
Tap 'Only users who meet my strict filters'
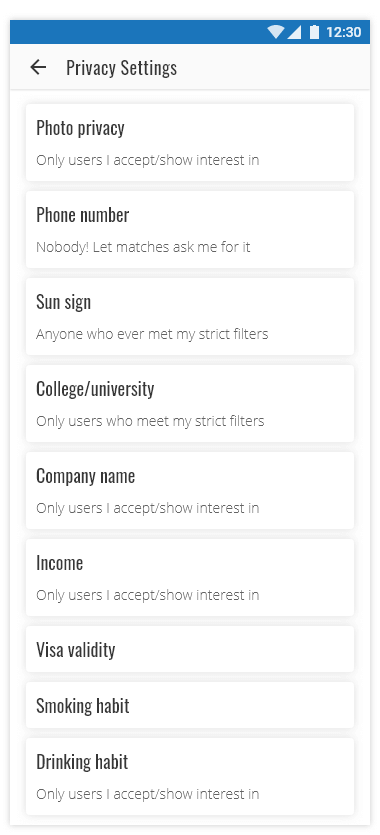click(150, 421)
